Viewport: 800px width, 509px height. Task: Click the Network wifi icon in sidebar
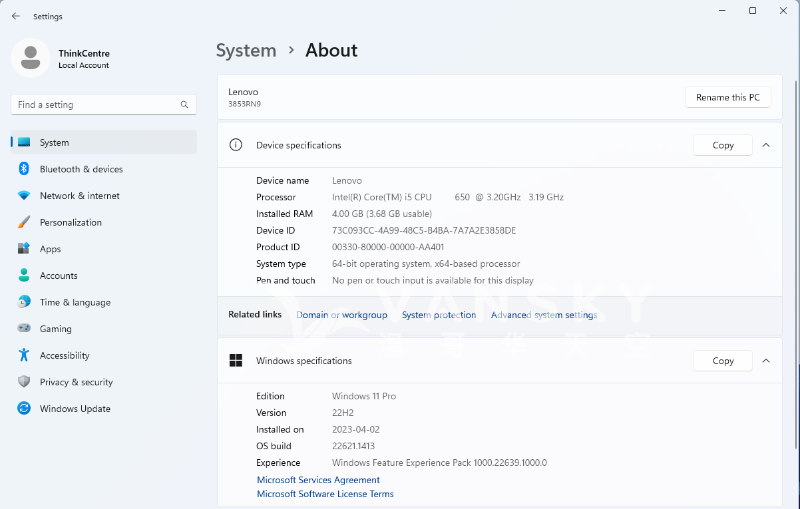24,195
